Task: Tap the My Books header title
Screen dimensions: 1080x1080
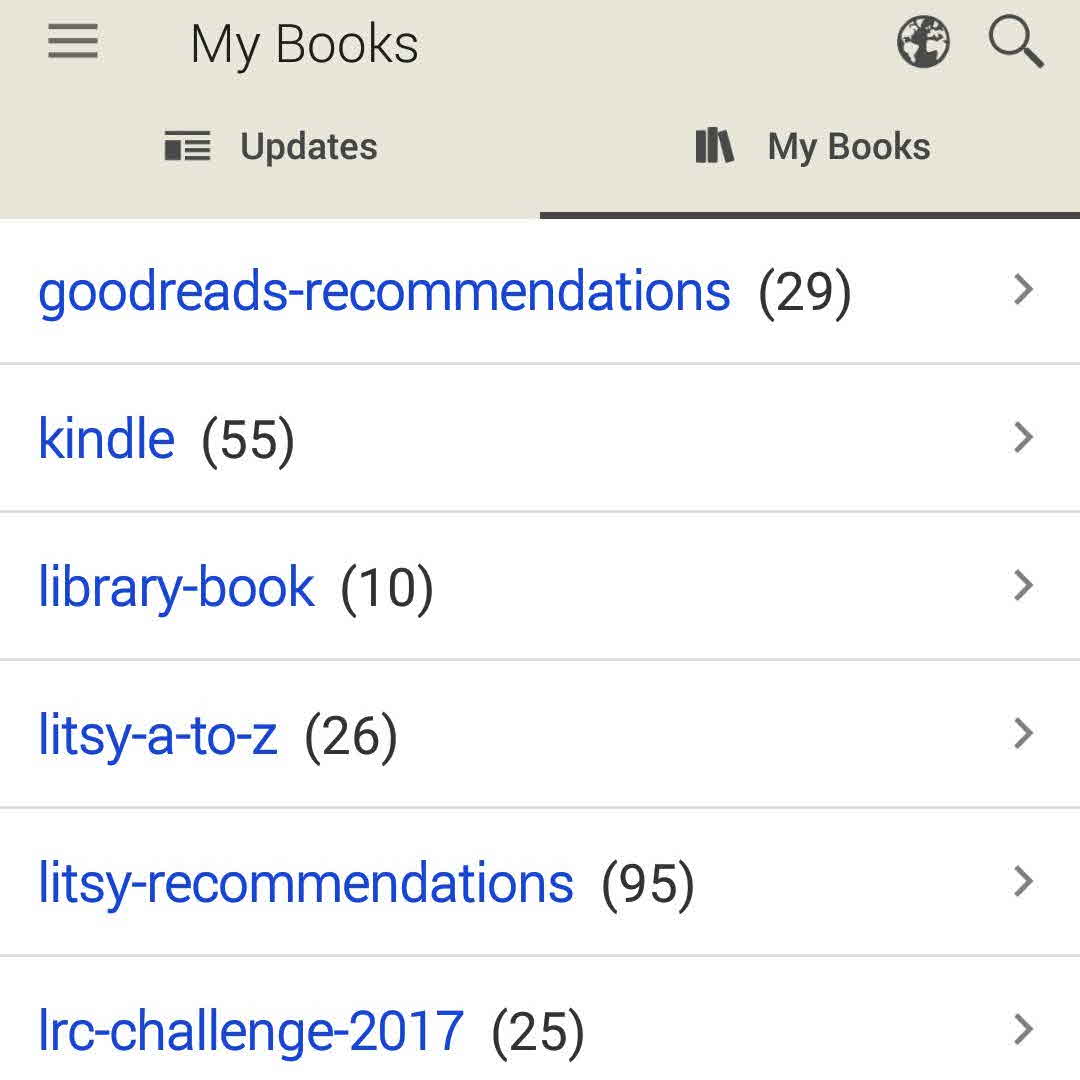Action: [304, 46]
